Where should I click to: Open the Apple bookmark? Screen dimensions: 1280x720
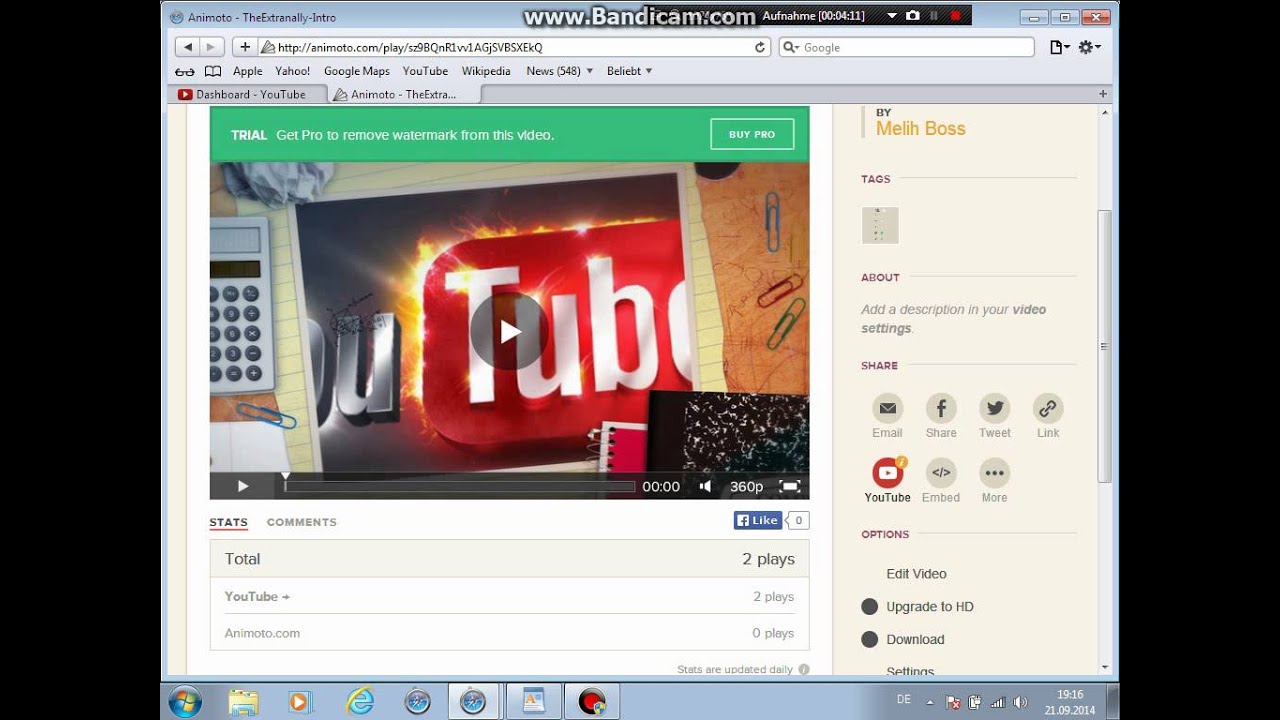click(x=247, y=71)
